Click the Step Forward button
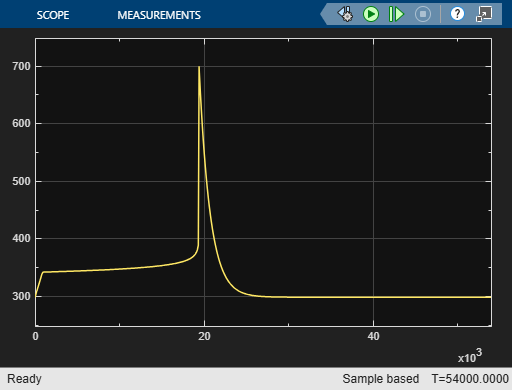 coord(396,14)
